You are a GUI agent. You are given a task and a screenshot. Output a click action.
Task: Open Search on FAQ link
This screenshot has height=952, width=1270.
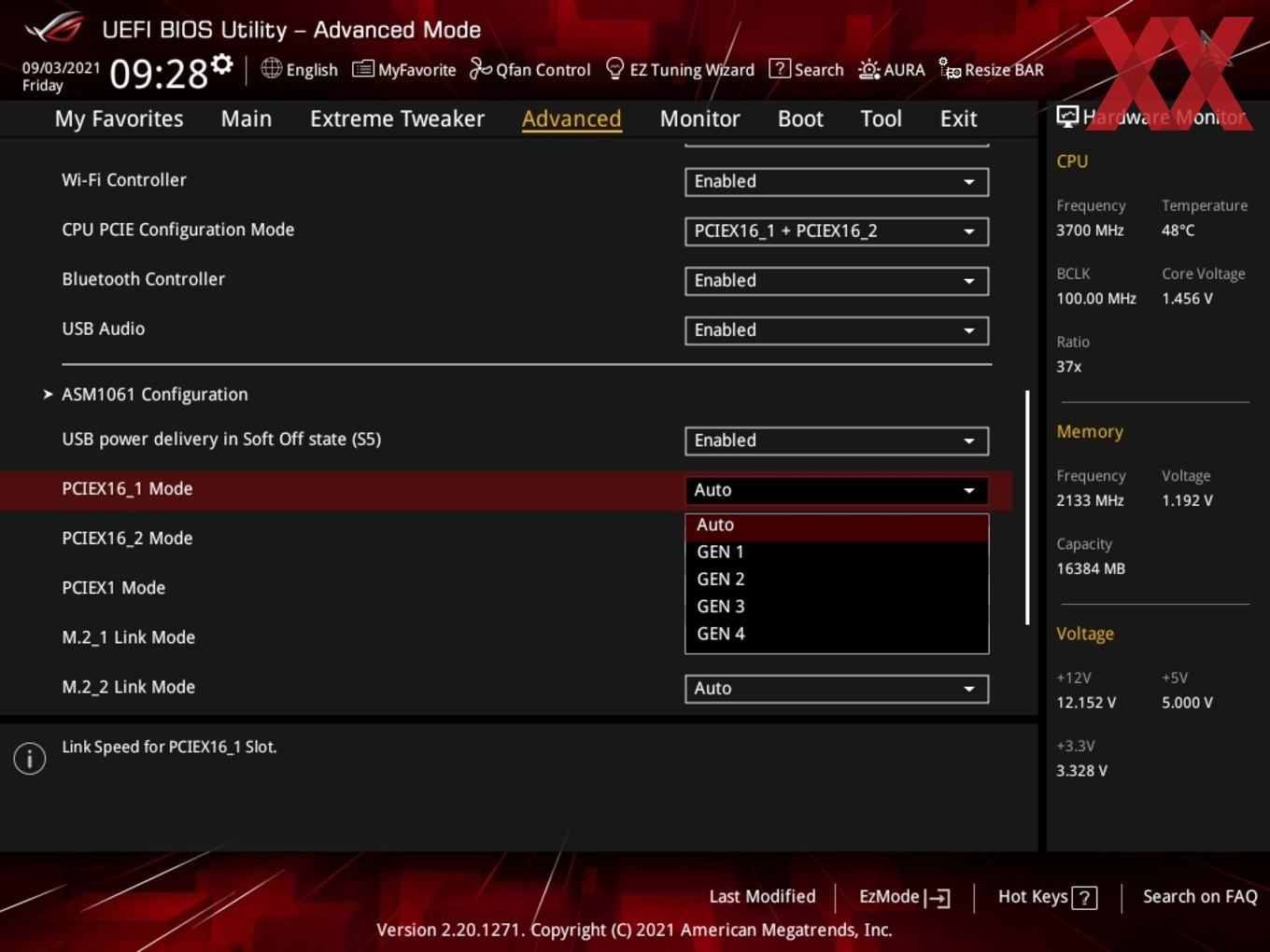click(1200, 897)
